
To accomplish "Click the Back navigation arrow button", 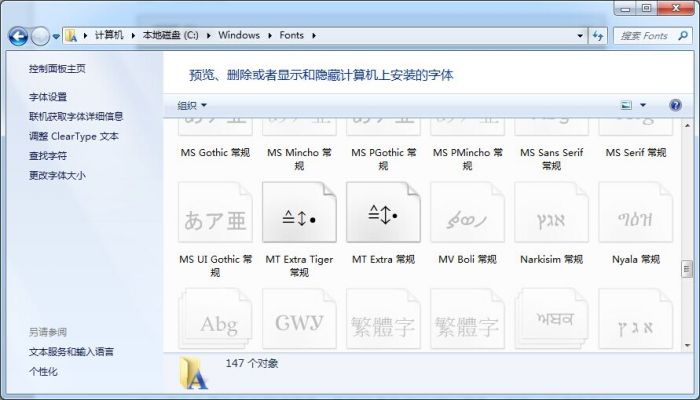I will [18, 36].
